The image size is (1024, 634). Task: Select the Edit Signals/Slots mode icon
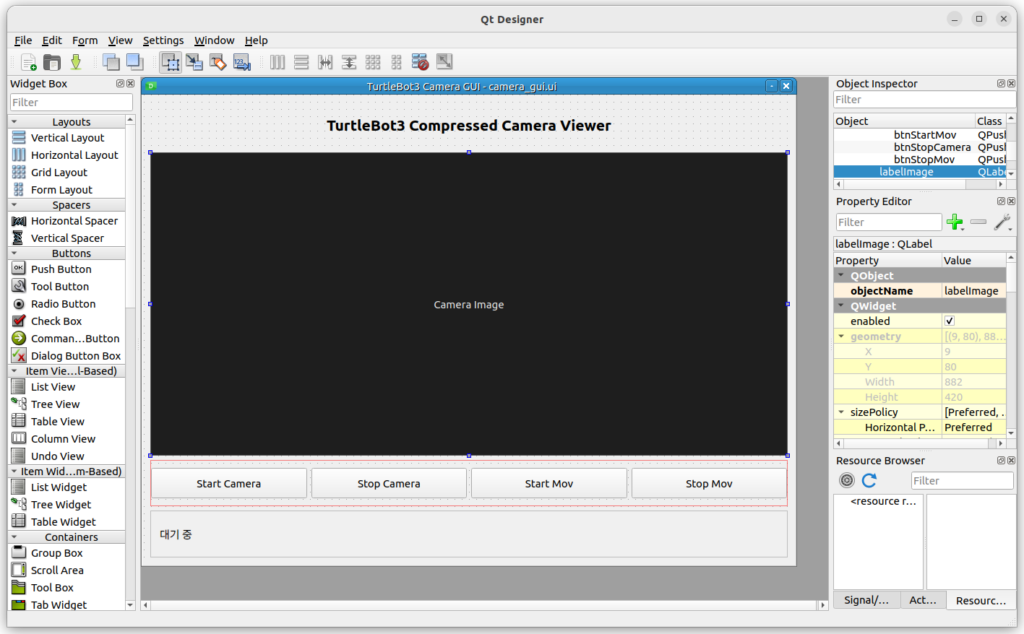coord(194,62)
